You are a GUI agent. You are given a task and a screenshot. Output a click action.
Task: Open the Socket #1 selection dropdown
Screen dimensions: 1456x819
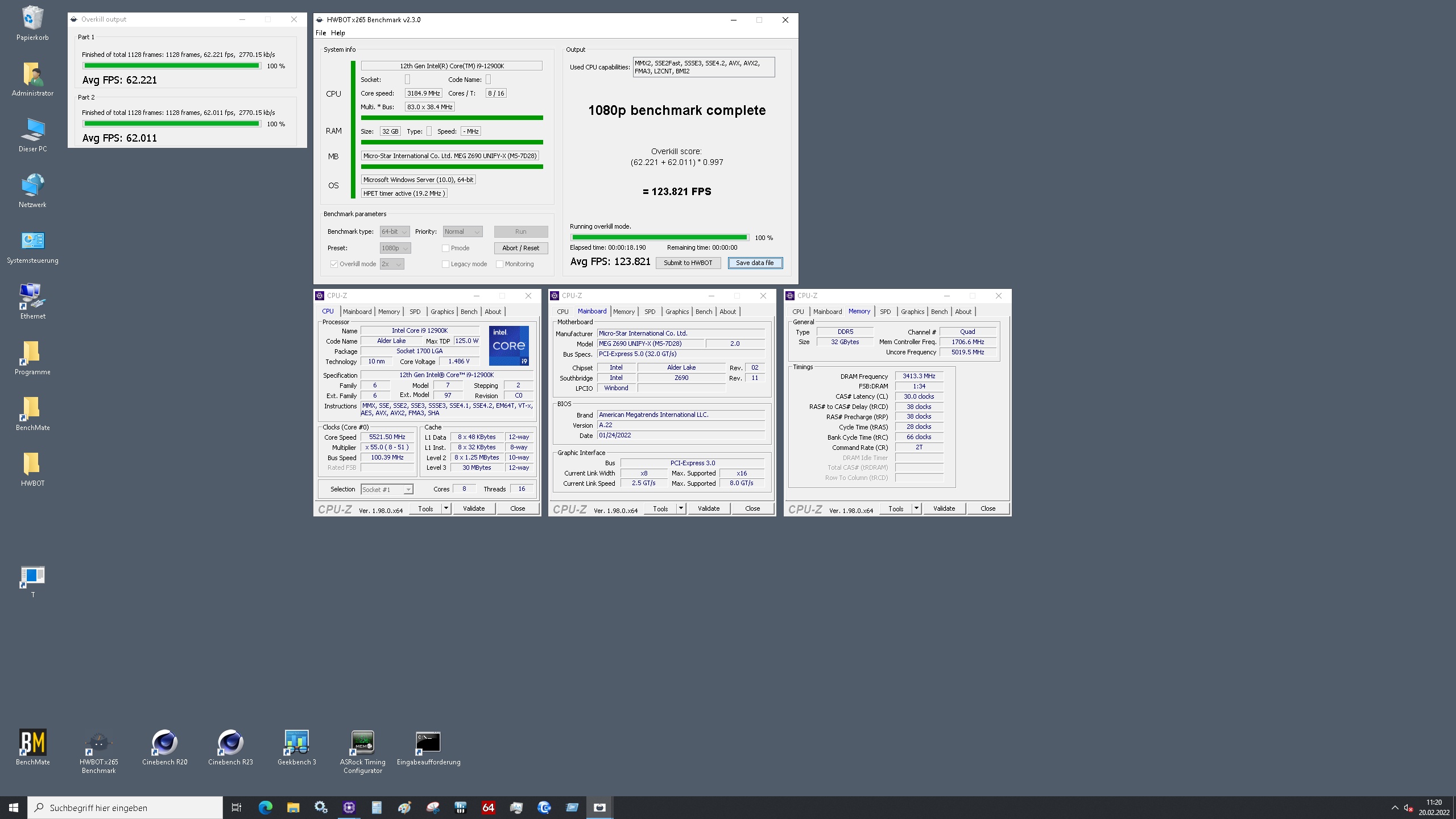tap(387, 489)
